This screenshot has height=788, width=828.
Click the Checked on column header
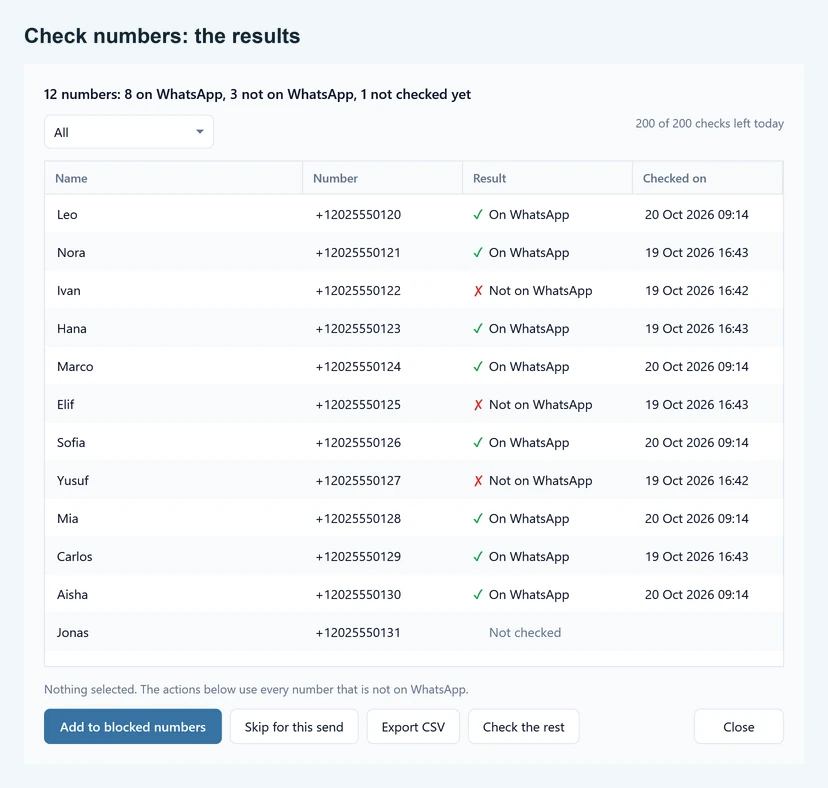tap(707, 178)
